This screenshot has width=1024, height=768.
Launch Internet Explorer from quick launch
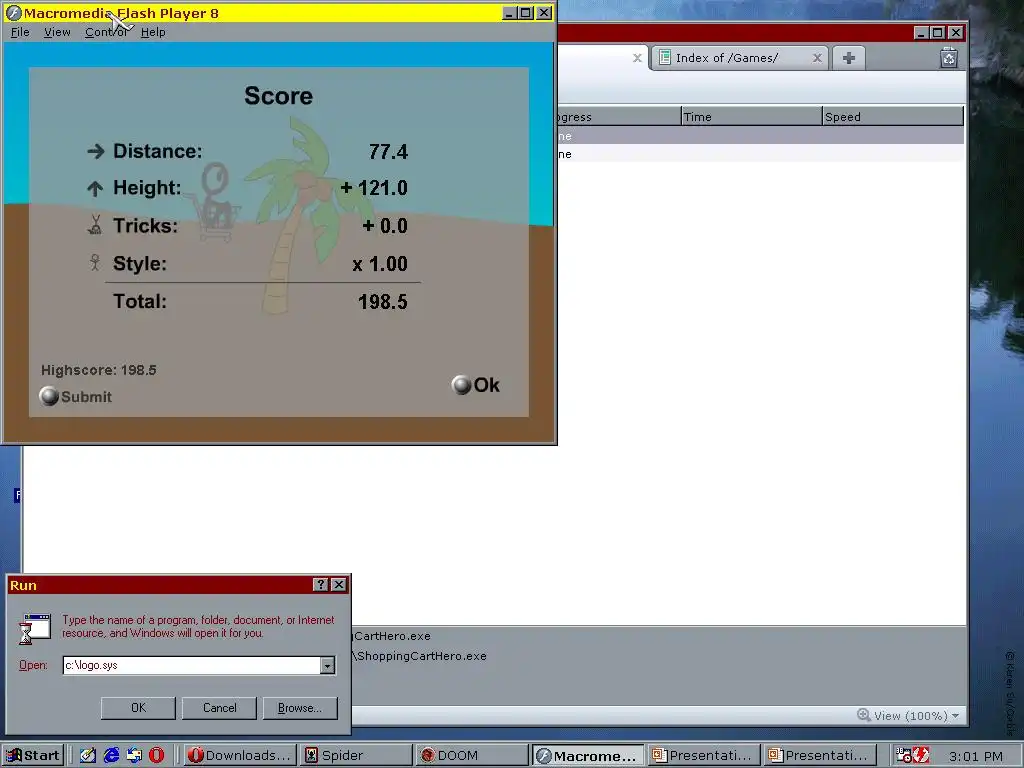pyautogui.click(x=111, y=756)
